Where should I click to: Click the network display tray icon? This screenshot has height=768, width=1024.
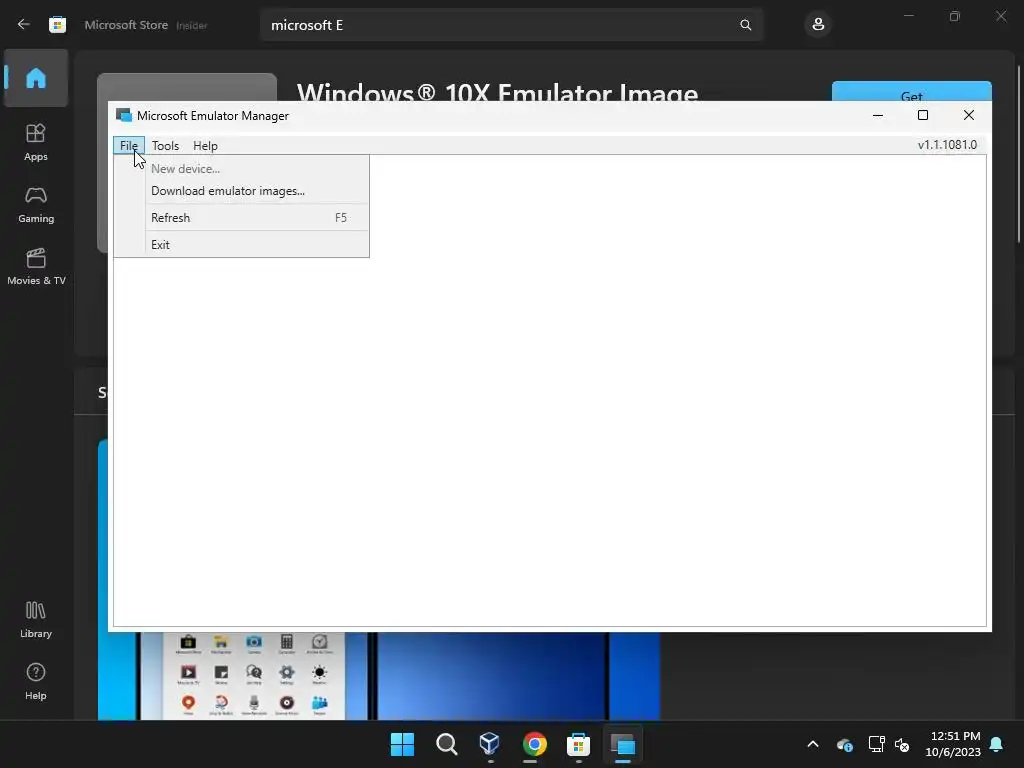tap(876, 744)
